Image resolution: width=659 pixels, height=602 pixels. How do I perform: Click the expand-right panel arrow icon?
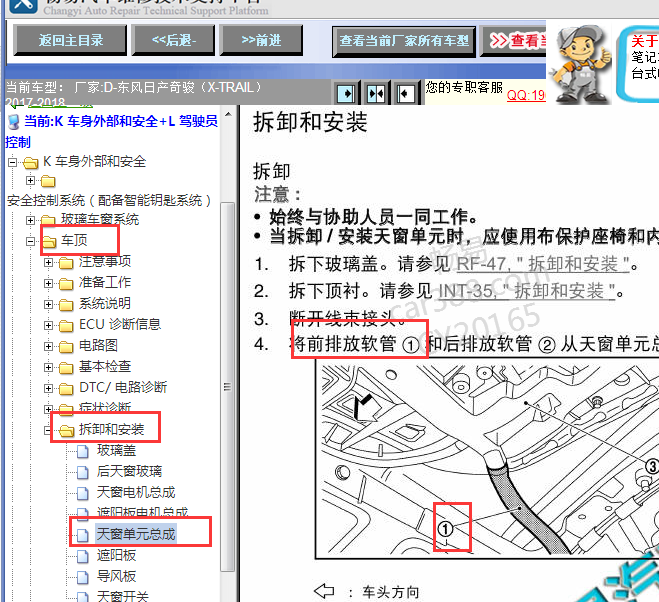pos(347,93)
